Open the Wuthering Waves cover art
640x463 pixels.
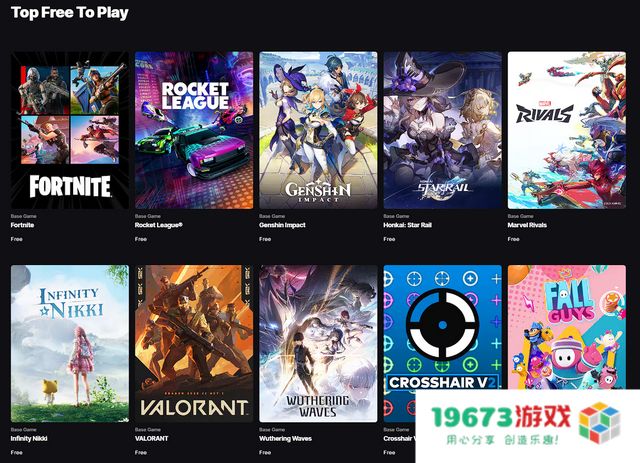(x=318, y=344)
